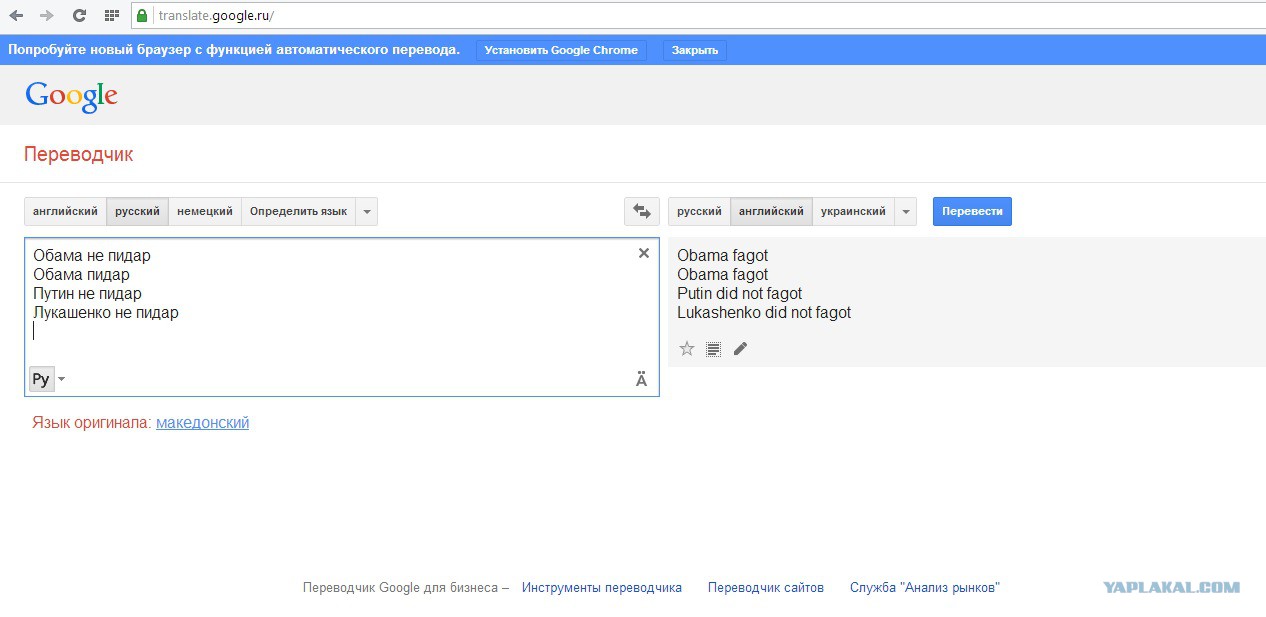
Task: Switch target language to русский
Action: [x=699, y=211]
